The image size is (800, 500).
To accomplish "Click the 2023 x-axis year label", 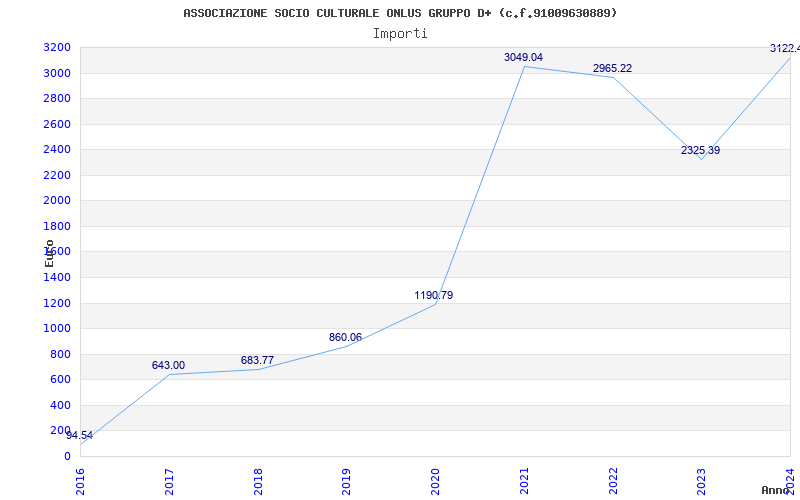I will [702, 481].
